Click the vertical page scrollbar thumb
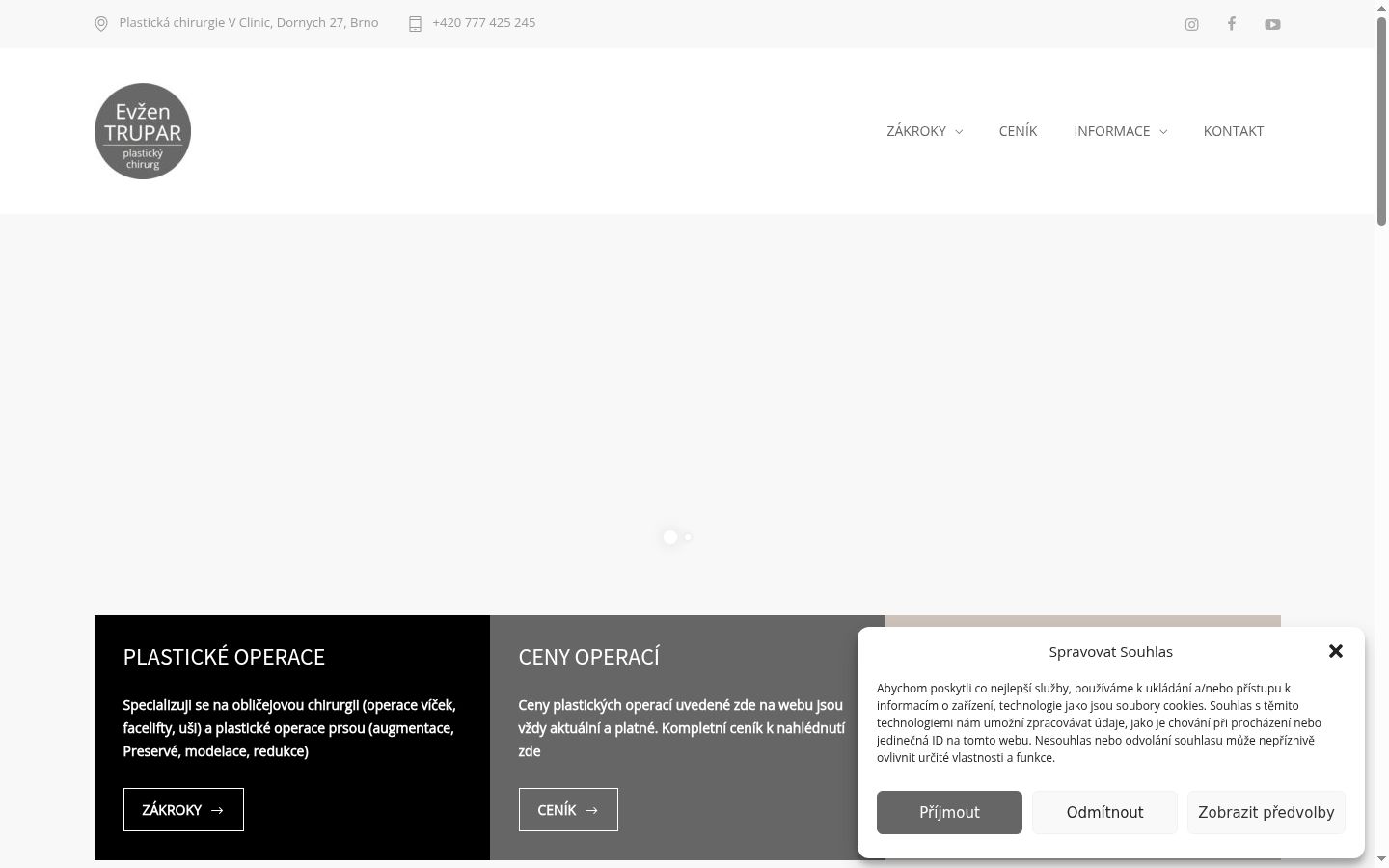Image resolution: width=1389 pixels, height=868 pixels. pos(1381,121)
